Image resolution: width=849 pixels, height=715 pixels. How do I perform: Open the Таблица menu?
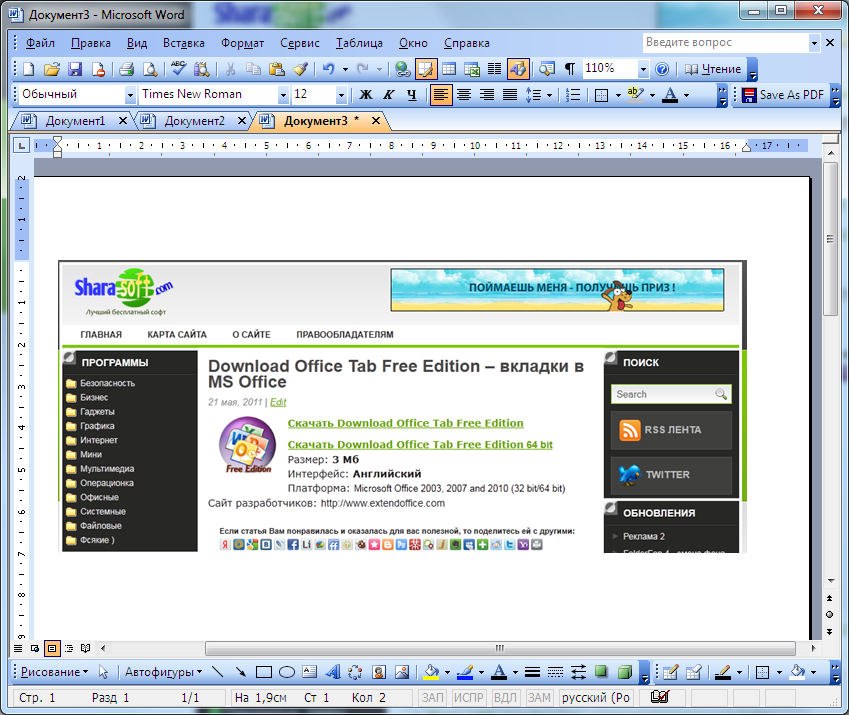358,43
